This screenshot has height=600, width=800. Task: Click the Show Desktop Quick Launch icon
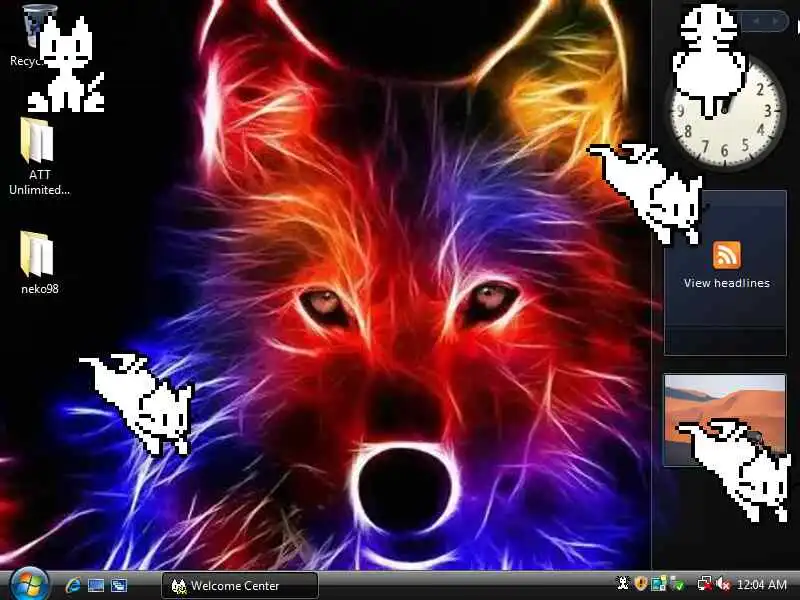click(96, 585)
